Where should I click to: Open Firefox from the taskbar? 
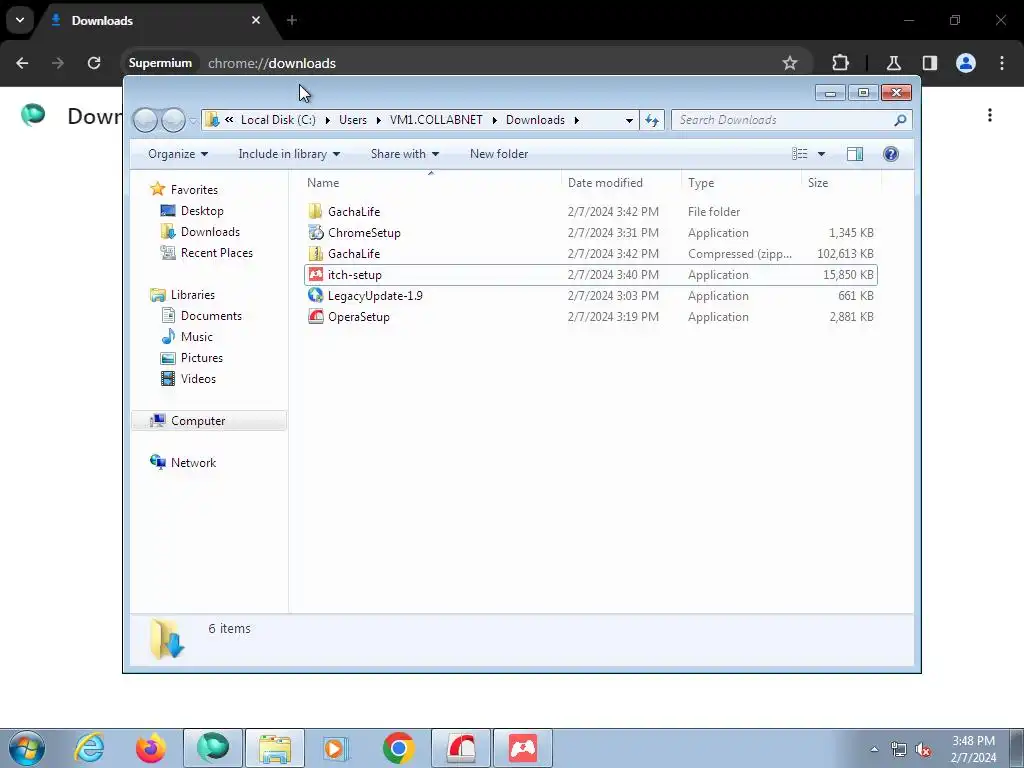click(x=150, y=748)
